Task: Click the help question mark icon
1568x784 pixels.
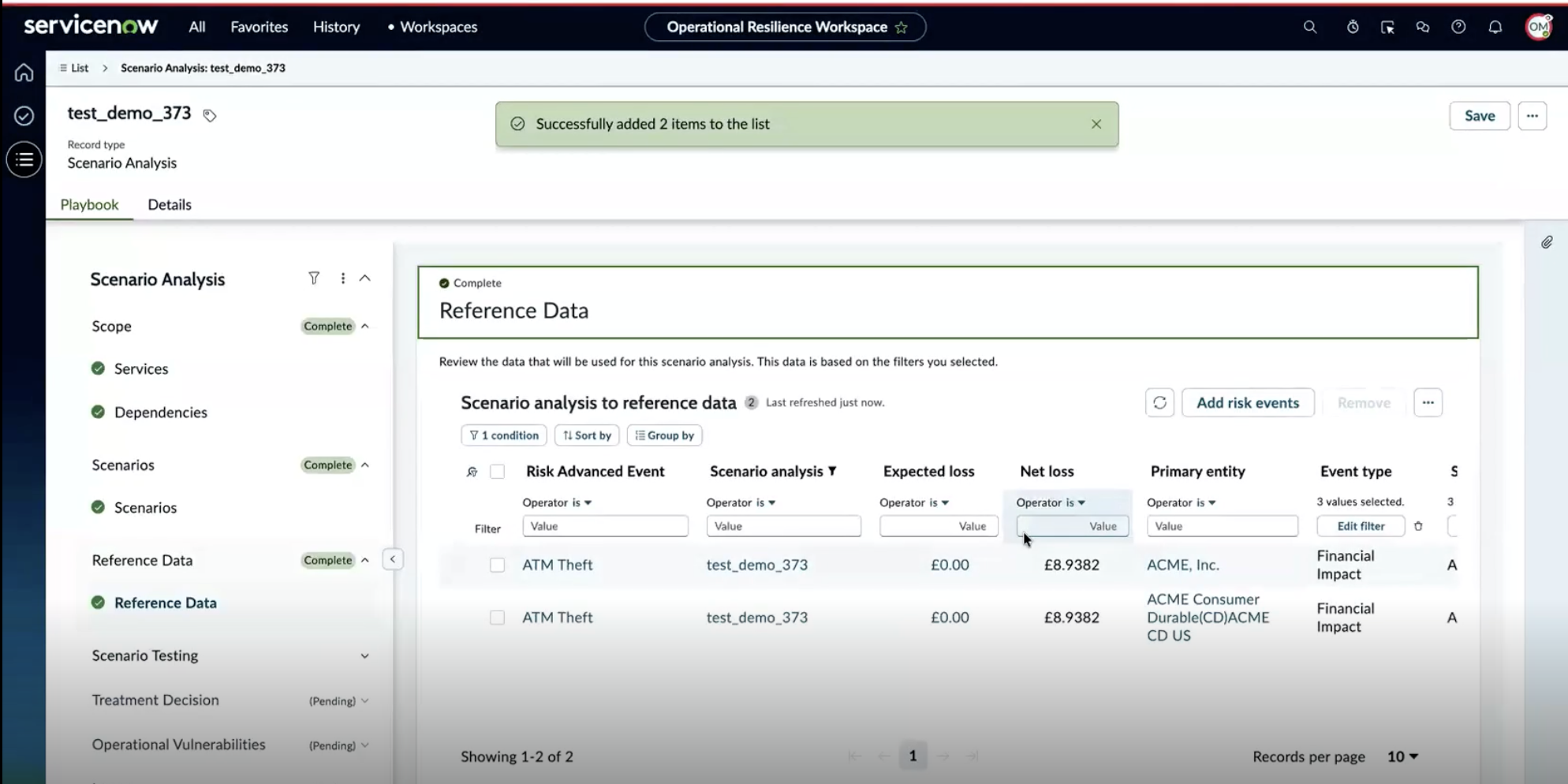Action: click(1458, 27)
